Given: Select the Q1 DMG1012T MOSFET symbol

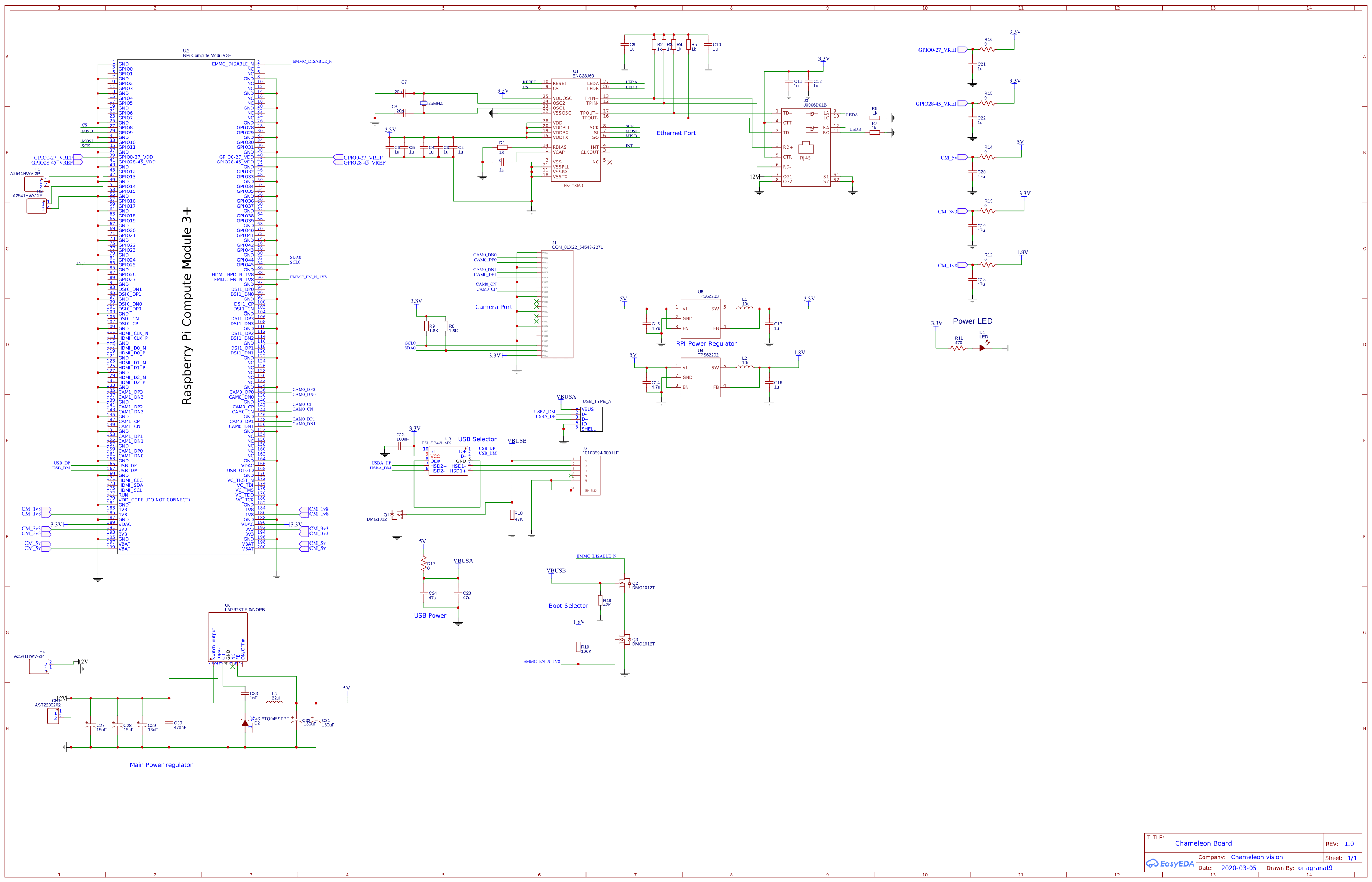Looking at the screenshot, I should coord(397,515).
